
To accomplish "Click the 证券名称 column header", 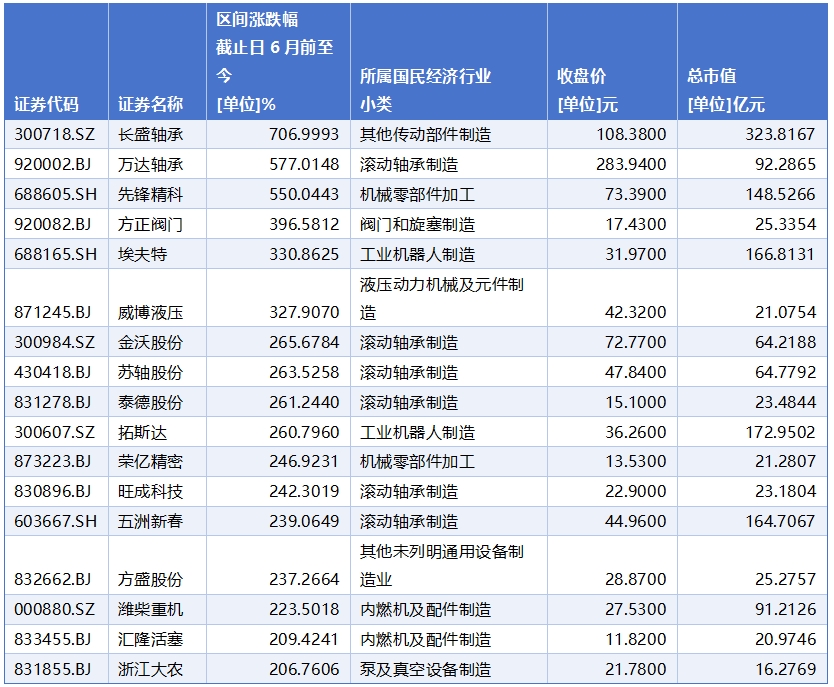I will 151,104.
